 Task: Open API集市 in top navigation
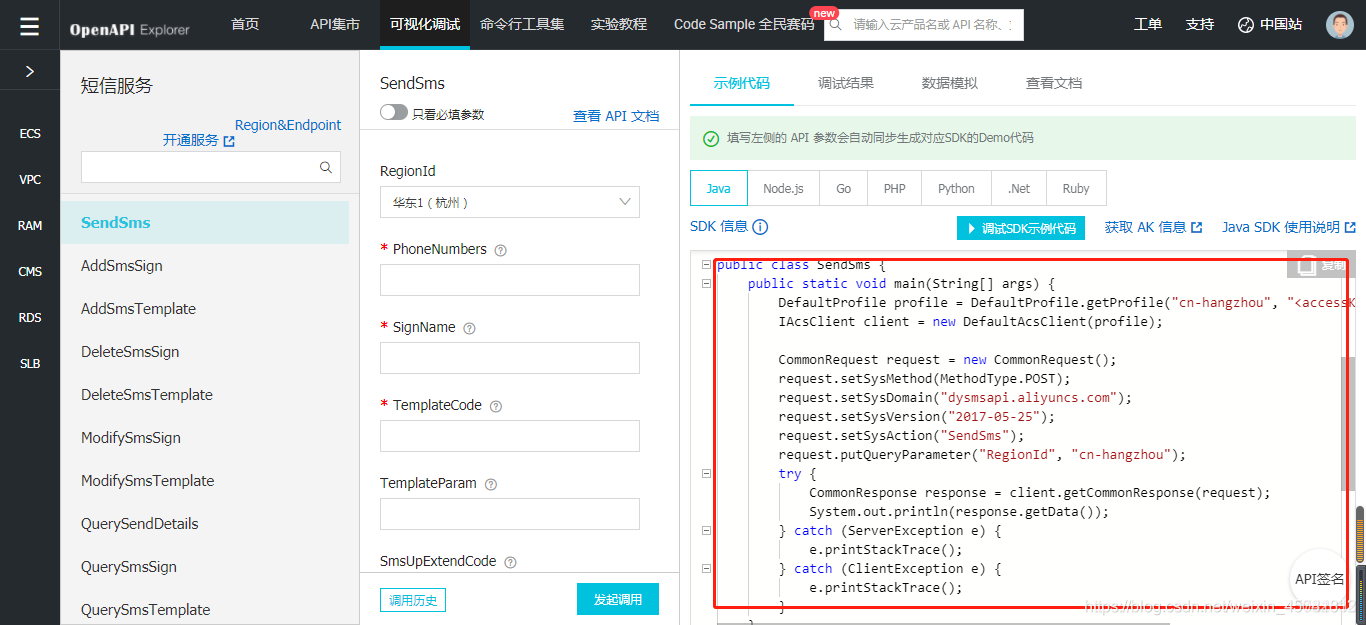pos(335,25)
